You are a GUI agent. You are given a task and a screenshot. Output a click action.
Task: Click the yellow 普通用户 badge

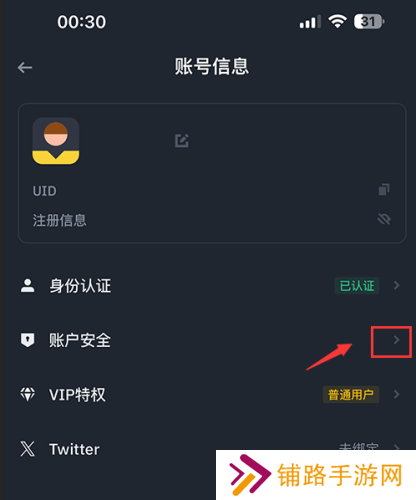click(x=351, y=395)
